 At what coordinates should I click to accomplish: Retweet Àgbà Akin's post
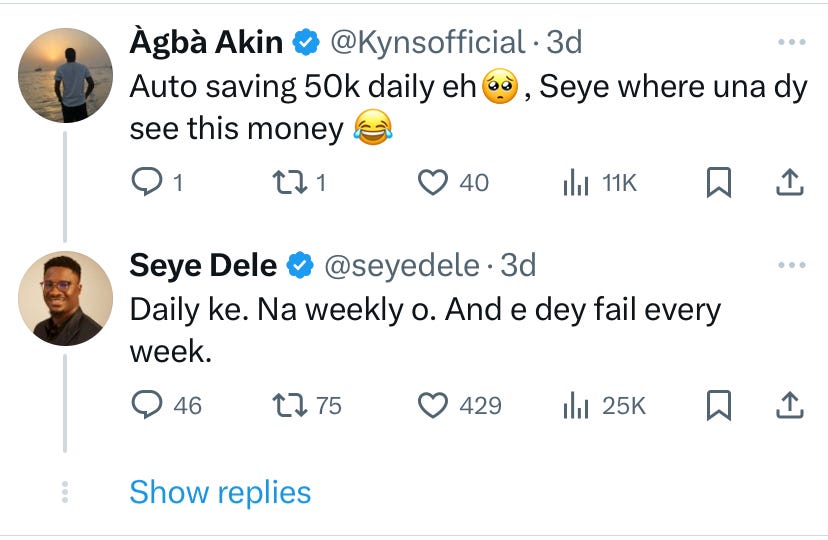click(289, 182)
